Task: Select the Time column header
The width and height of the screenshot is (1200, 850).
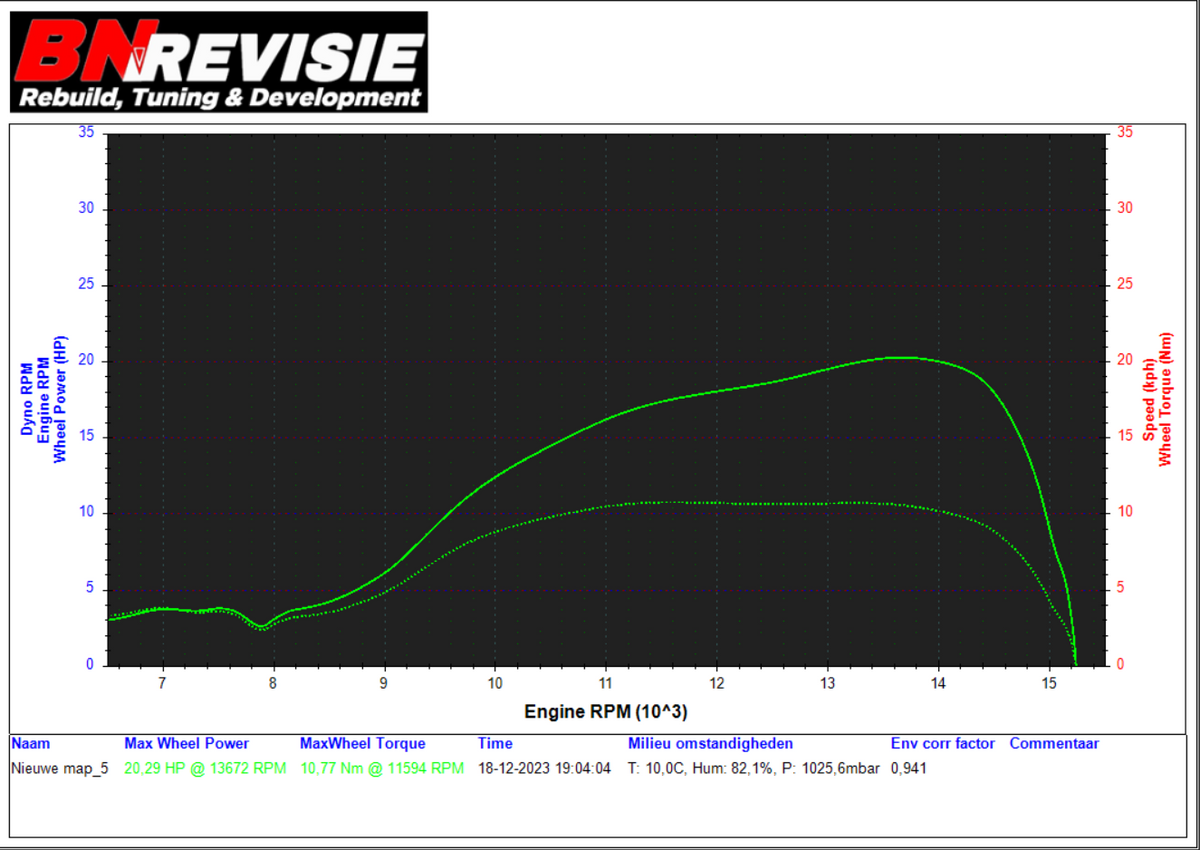Action: (495, 744)
